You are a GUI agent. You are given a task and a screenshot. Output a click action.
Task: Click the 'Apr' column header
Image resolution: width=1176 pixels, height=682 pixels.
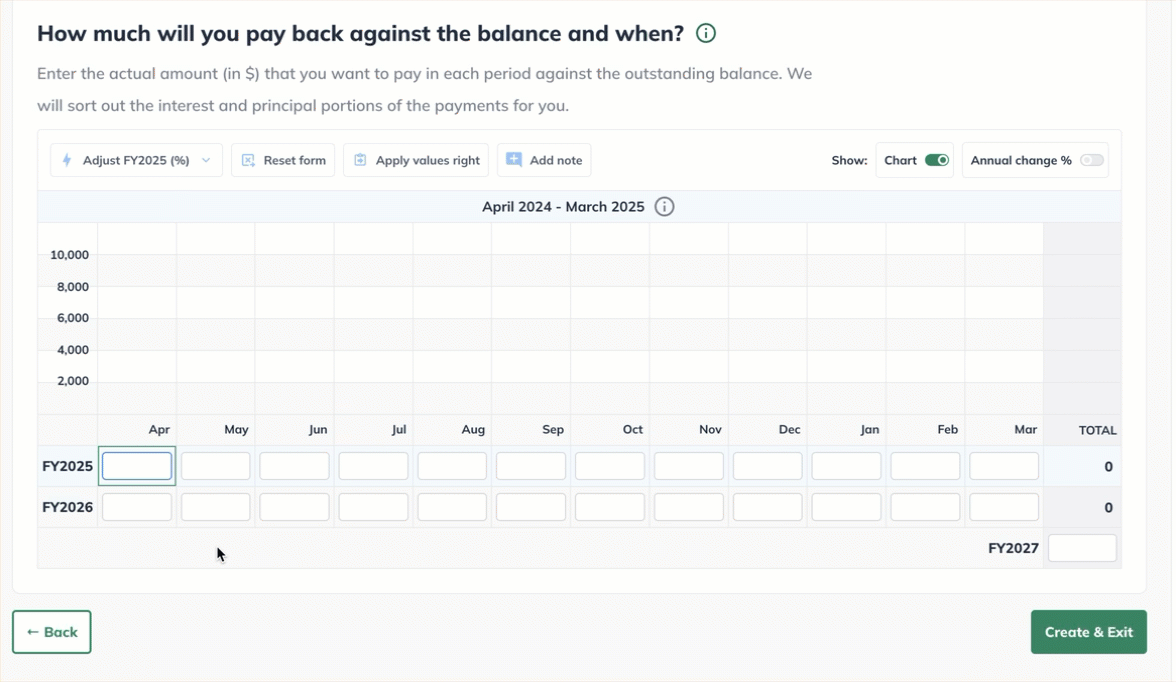pos(159,429)
